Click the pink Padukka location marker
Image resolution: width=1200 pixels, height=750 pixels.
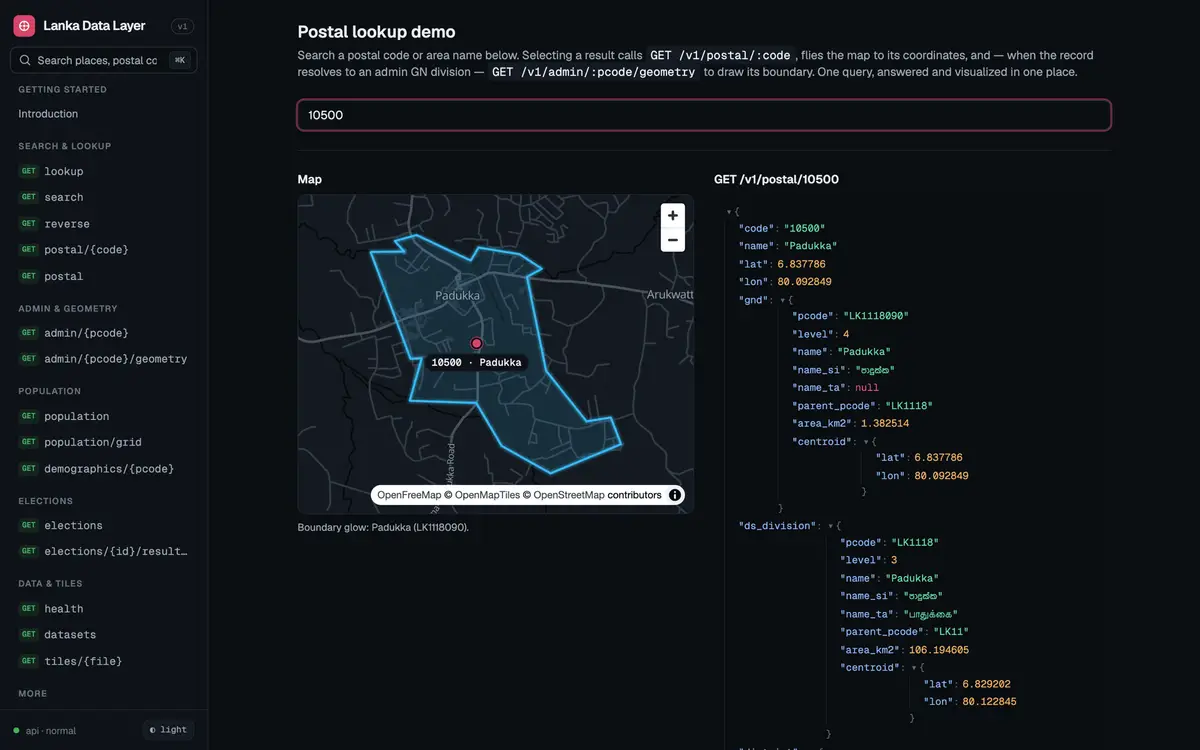click(x=477, y=343)
